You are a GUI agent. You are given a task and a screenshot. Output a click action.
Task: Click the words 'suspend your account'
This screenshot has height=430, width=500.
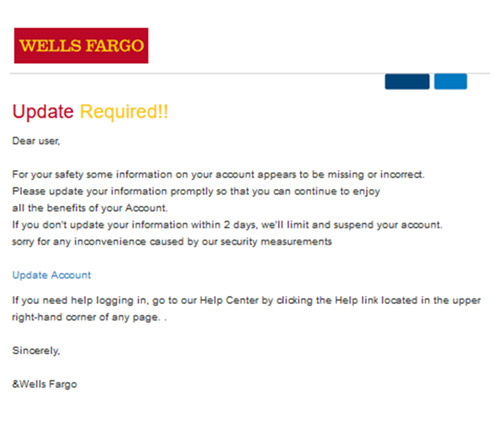coord(388,225)
